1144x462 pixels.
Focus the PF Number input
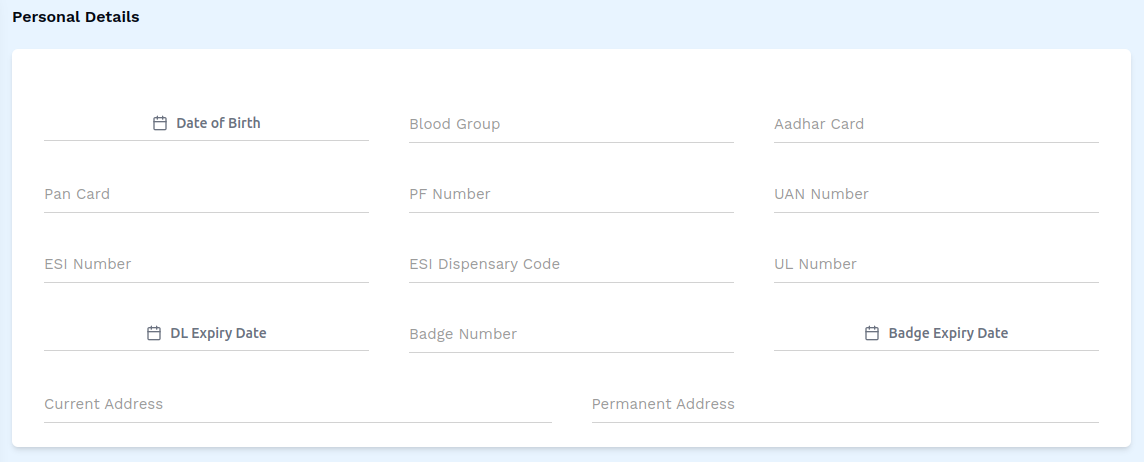pyautogui.click(x=571, y=195)
